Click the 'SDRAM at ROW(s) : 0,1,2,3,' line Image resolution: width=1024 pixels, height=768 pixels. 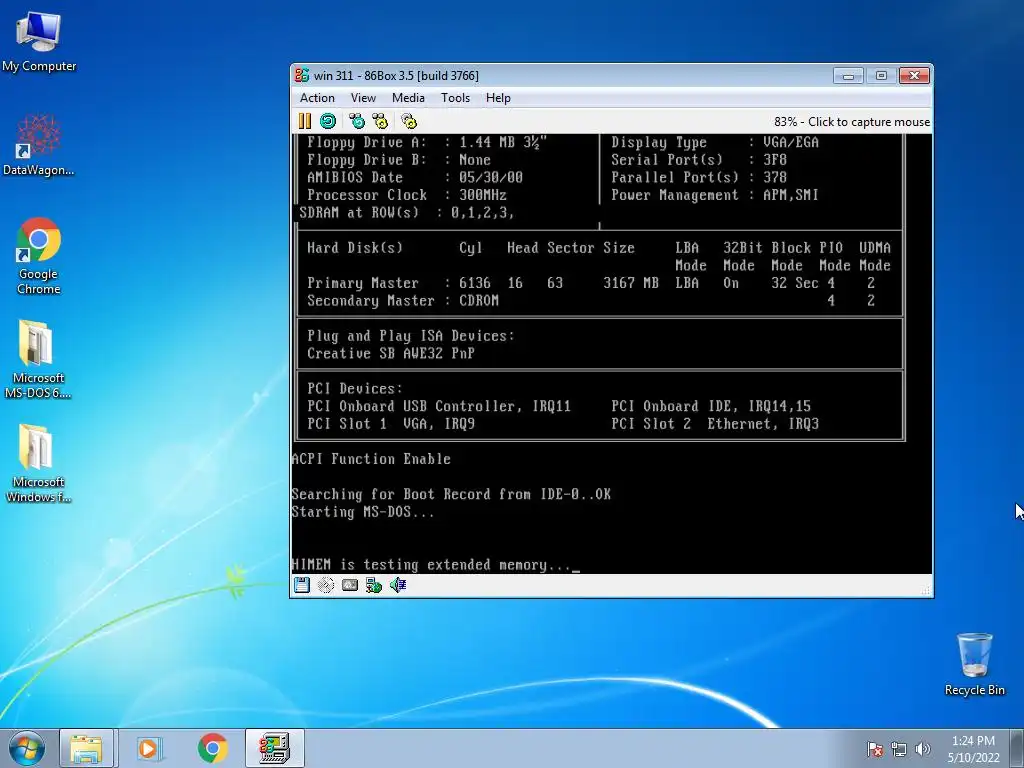coord(406,212)
